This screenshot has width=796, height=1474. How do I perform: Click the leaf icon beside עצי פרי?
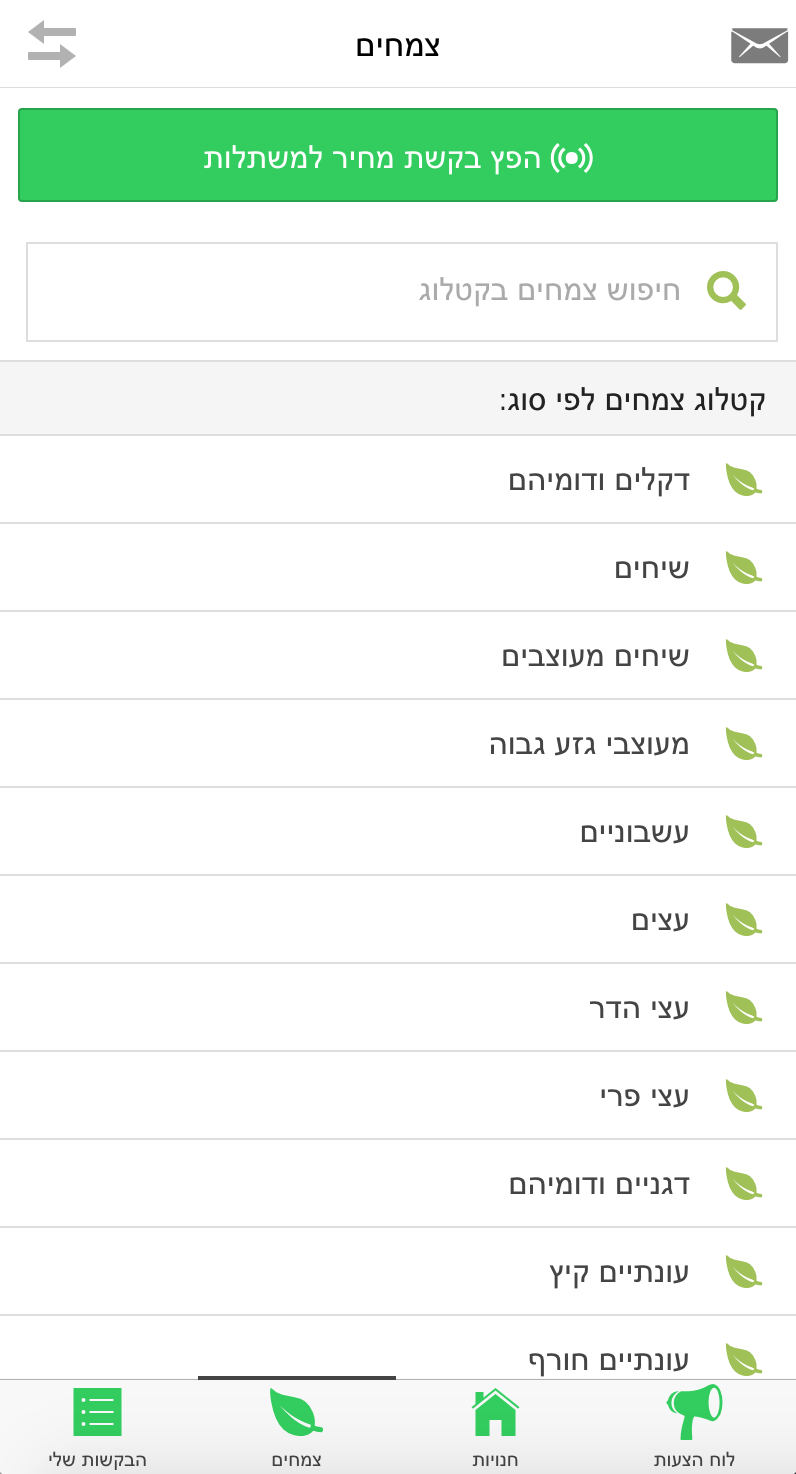coord(743,1096)
